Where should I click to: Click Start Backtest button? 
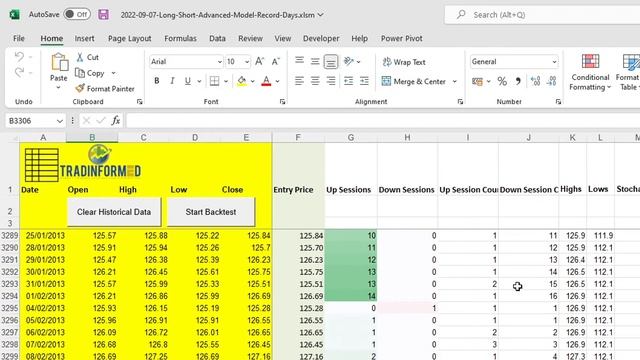211,212
